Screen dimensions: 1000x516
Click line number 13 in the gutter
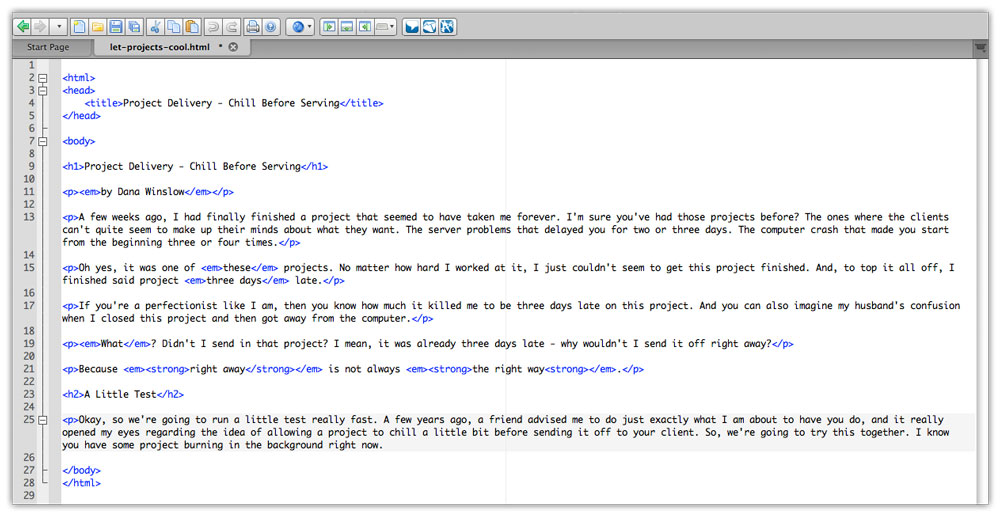(x=30, y=217)
